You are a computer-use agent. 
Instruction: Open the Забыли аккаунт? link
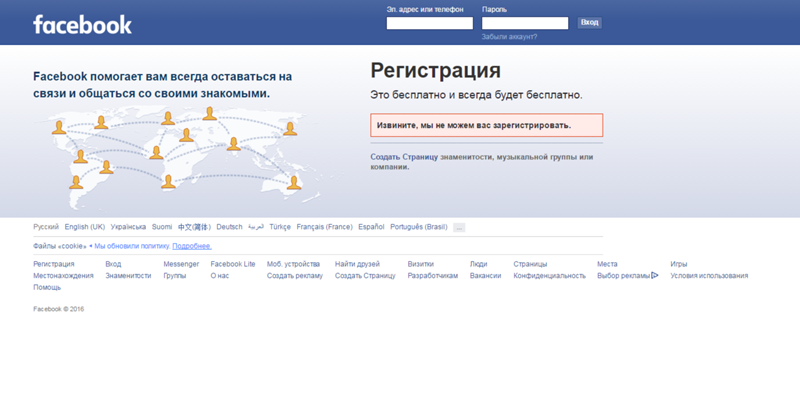509,37
